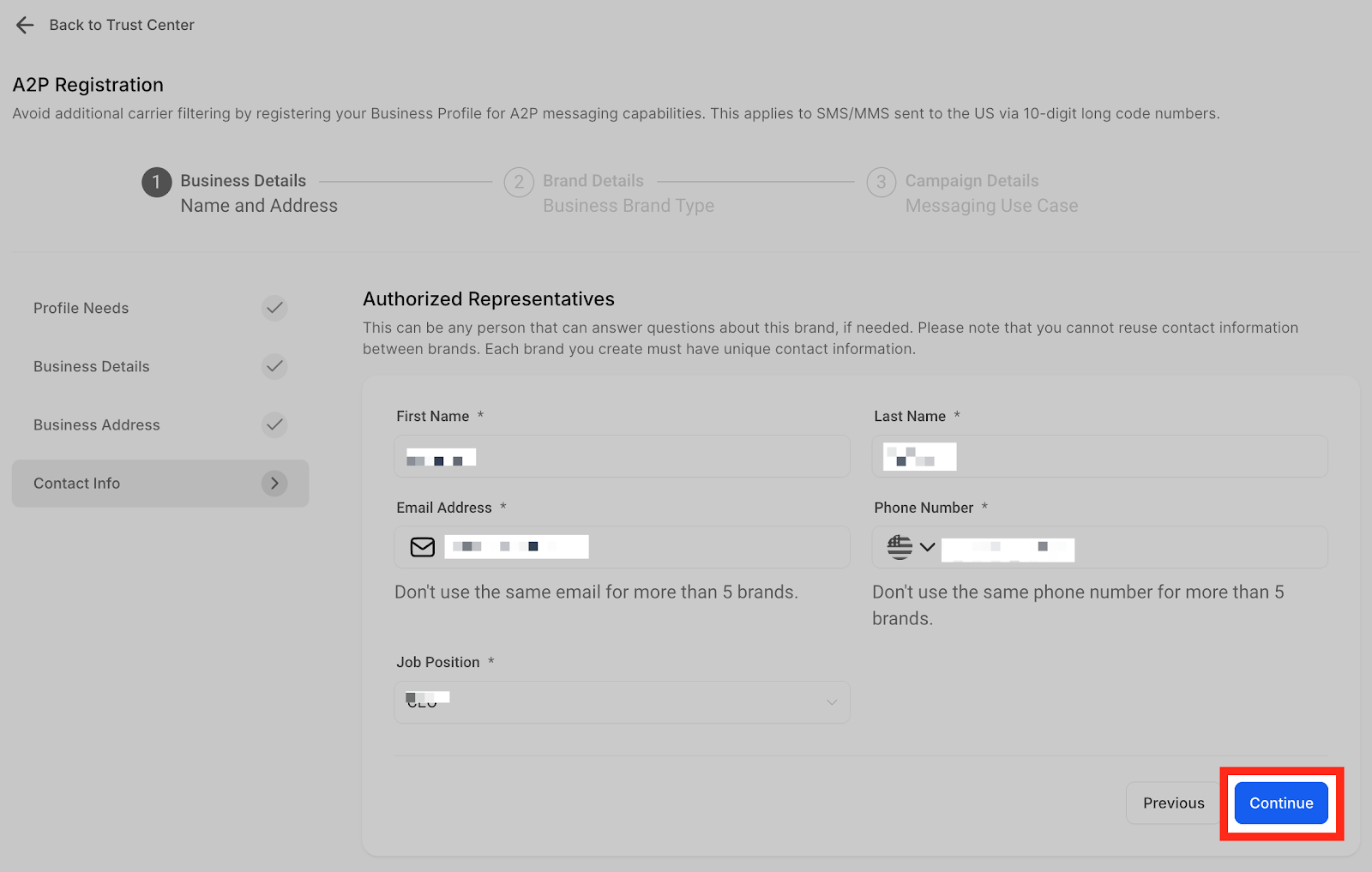Click the Phone Number input field
1372x872 pixels.
coord(1100,547)
